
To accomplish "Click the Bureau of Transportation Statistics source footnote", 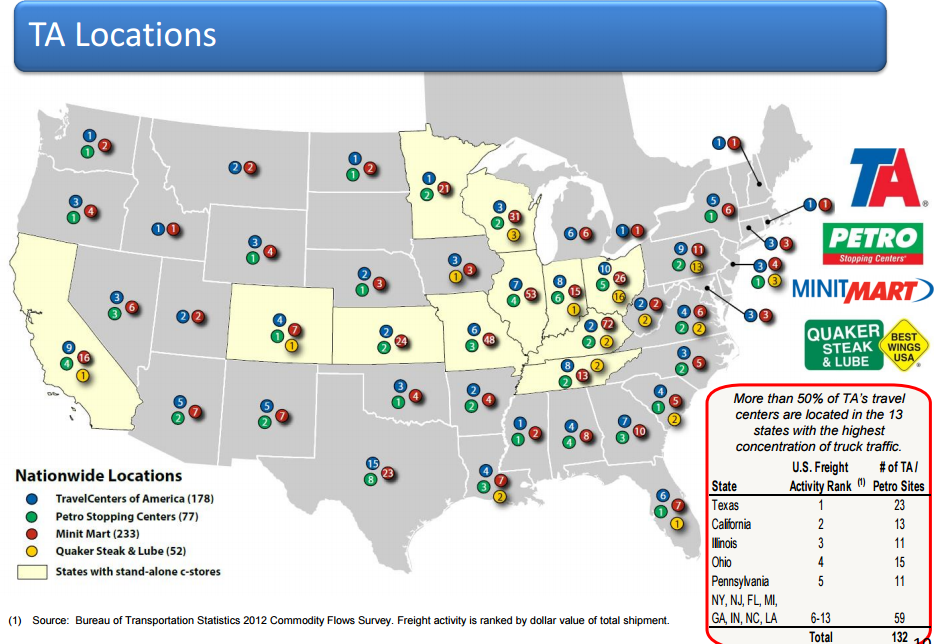I will [x=339, y=621].
